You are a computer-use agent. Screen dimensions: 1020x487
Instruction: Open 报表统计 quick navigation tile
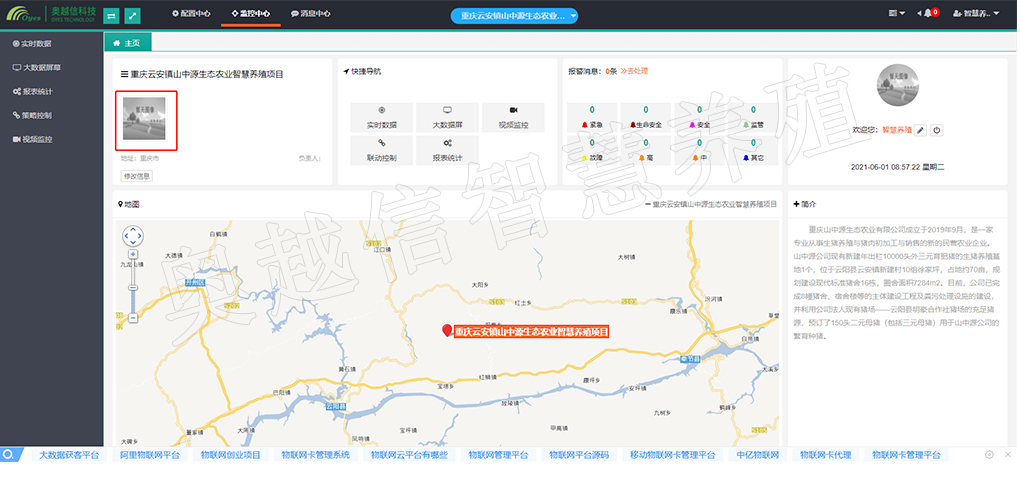447,150
